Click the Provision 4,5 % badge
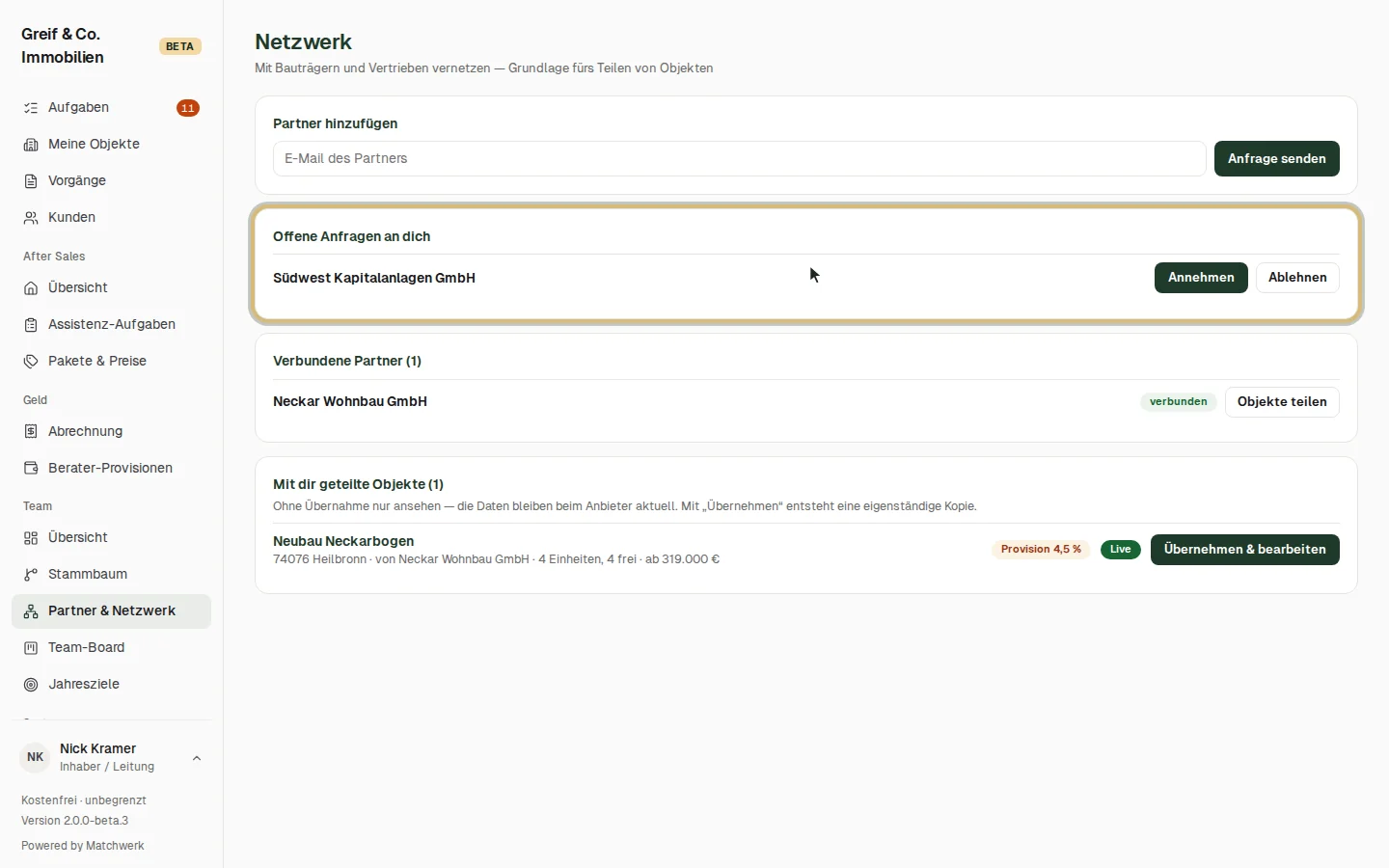Viewport: 1389px width, 868px height. 1041,550
